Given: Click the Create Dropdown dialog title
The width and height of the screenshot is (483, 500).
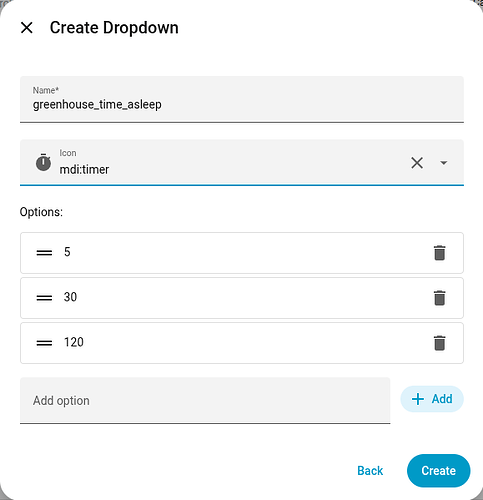Looking at the screenshot, I should pos(114,28).
